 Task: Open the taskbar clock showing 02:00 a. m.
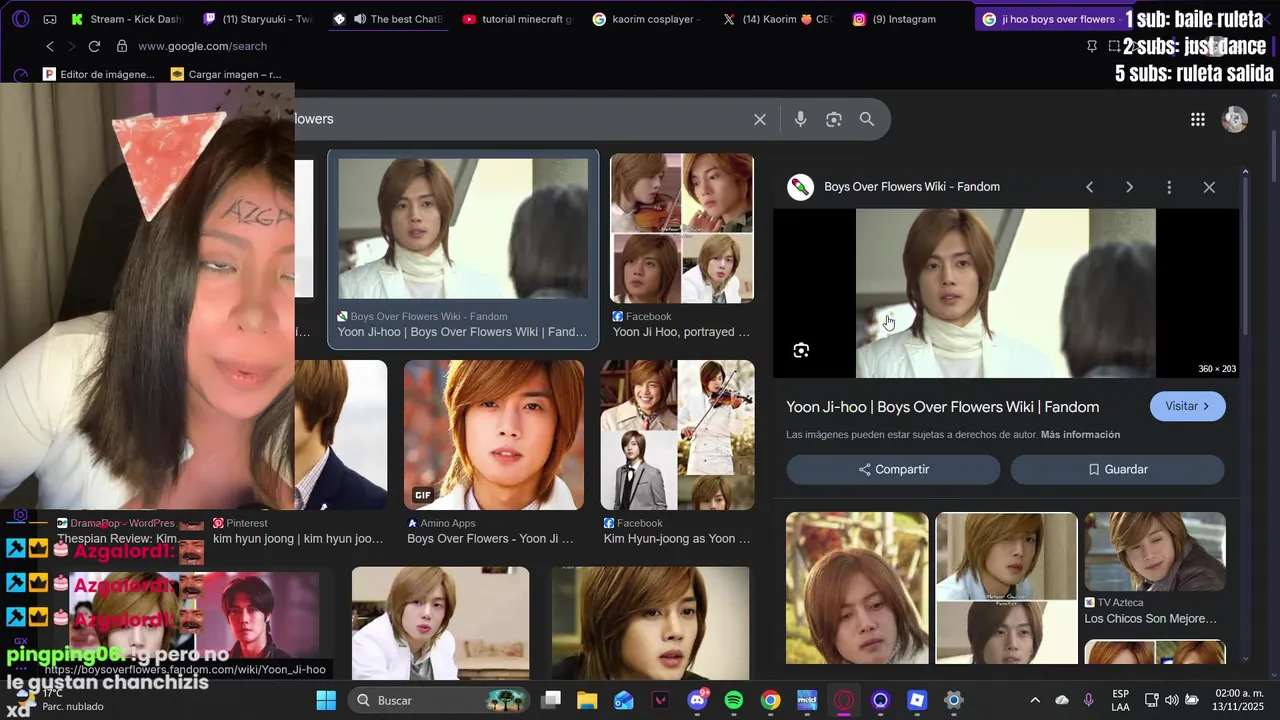tap(1240, 700)
